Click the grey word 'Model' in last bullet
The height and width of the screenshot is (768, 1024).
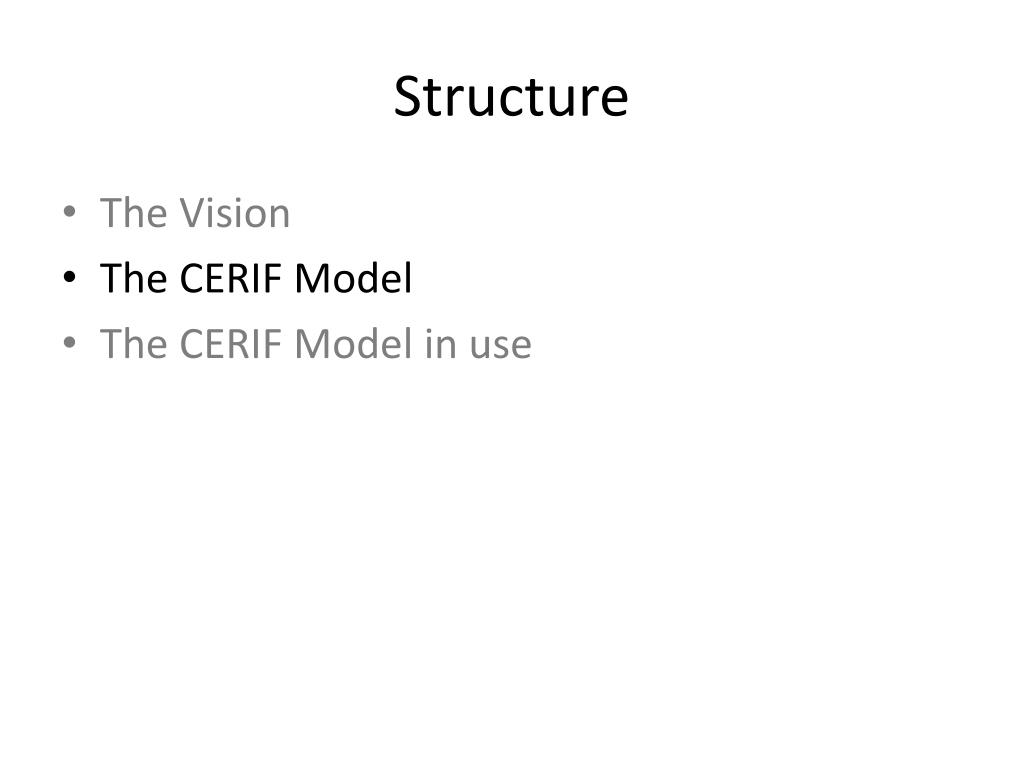[353, 344]
